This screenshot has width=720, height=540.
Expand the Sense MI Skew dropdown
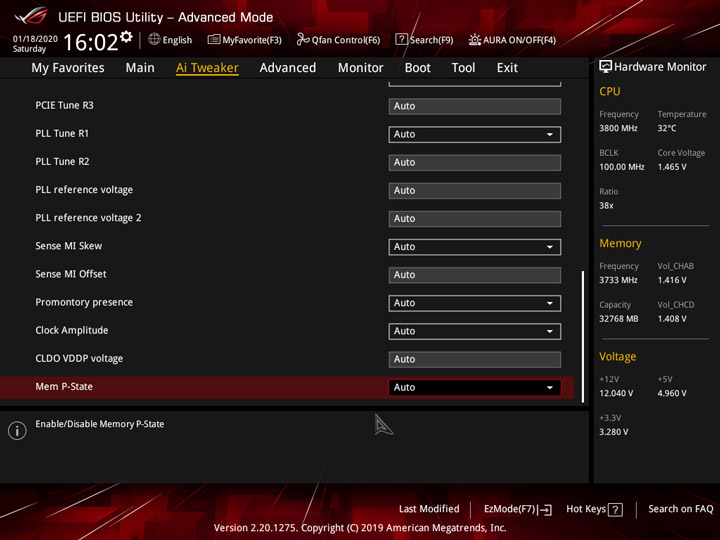pyautogui.click(x=474, y=247)
